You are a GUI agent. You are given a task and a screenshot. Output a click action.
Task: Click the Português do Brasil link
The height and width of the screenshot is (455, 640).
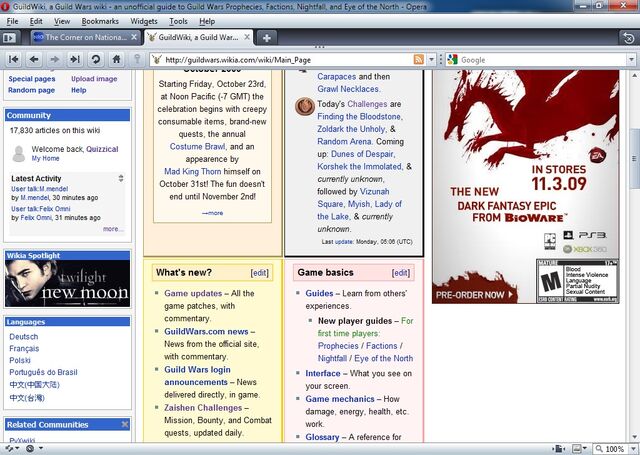[x=43, y=372]
